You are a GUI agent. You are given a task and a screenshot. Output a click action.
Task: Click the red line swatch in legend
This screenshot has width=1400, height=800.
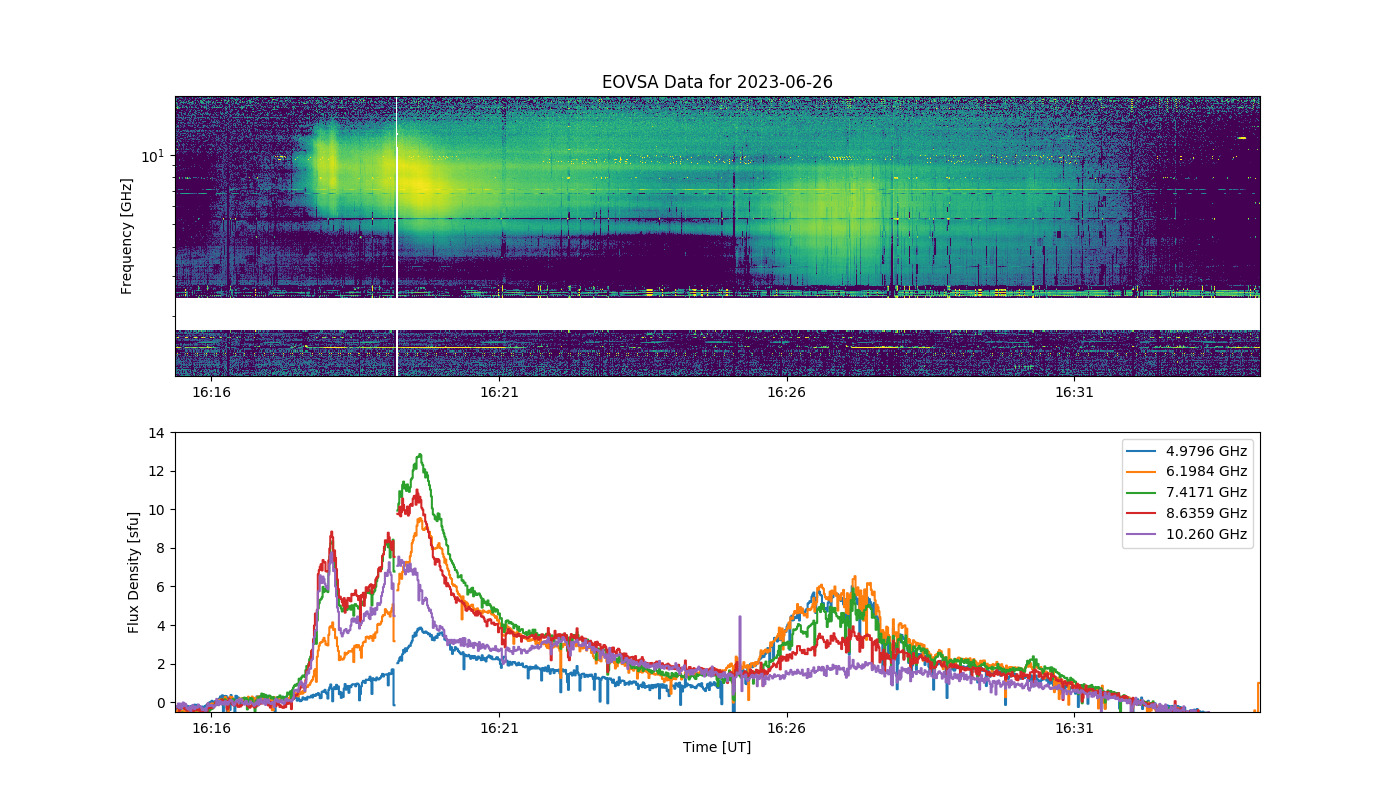1142,514
